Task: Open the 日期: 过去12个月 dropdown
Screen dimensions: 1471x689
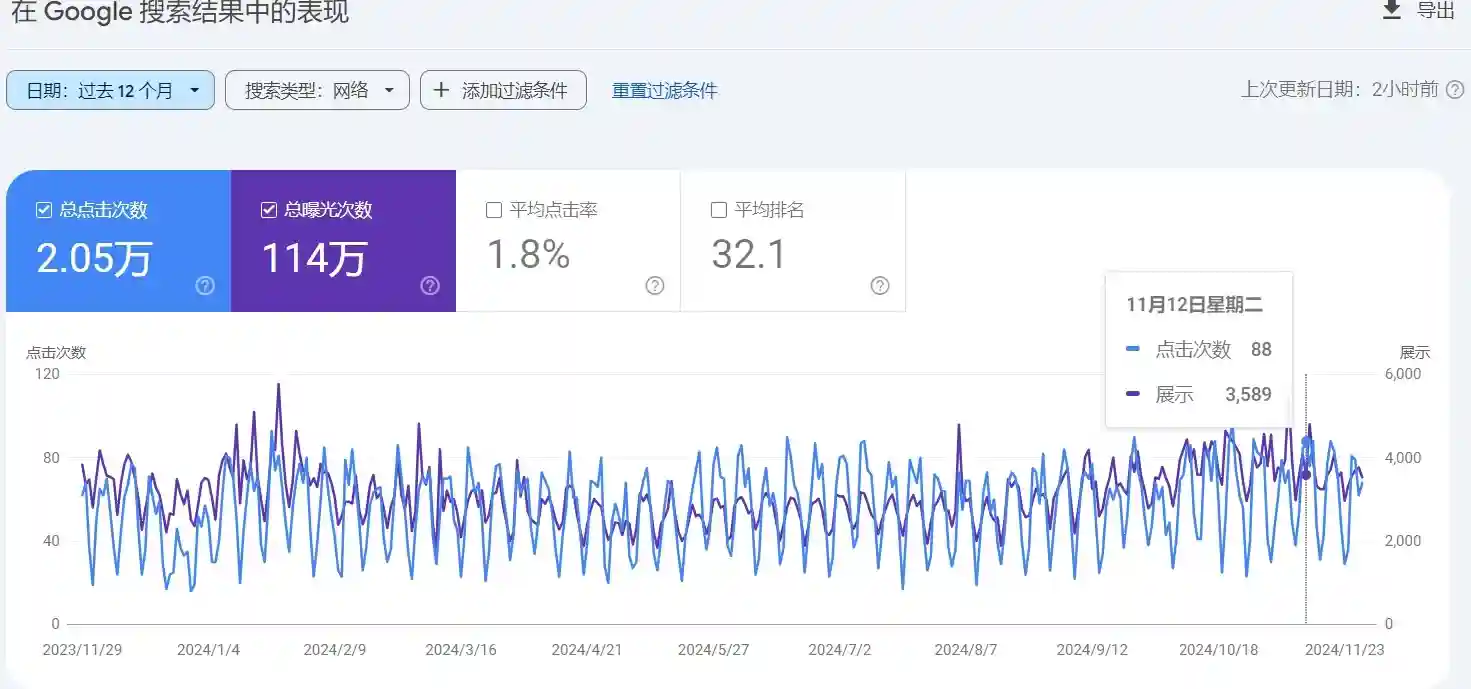Action: coord(110,89)
